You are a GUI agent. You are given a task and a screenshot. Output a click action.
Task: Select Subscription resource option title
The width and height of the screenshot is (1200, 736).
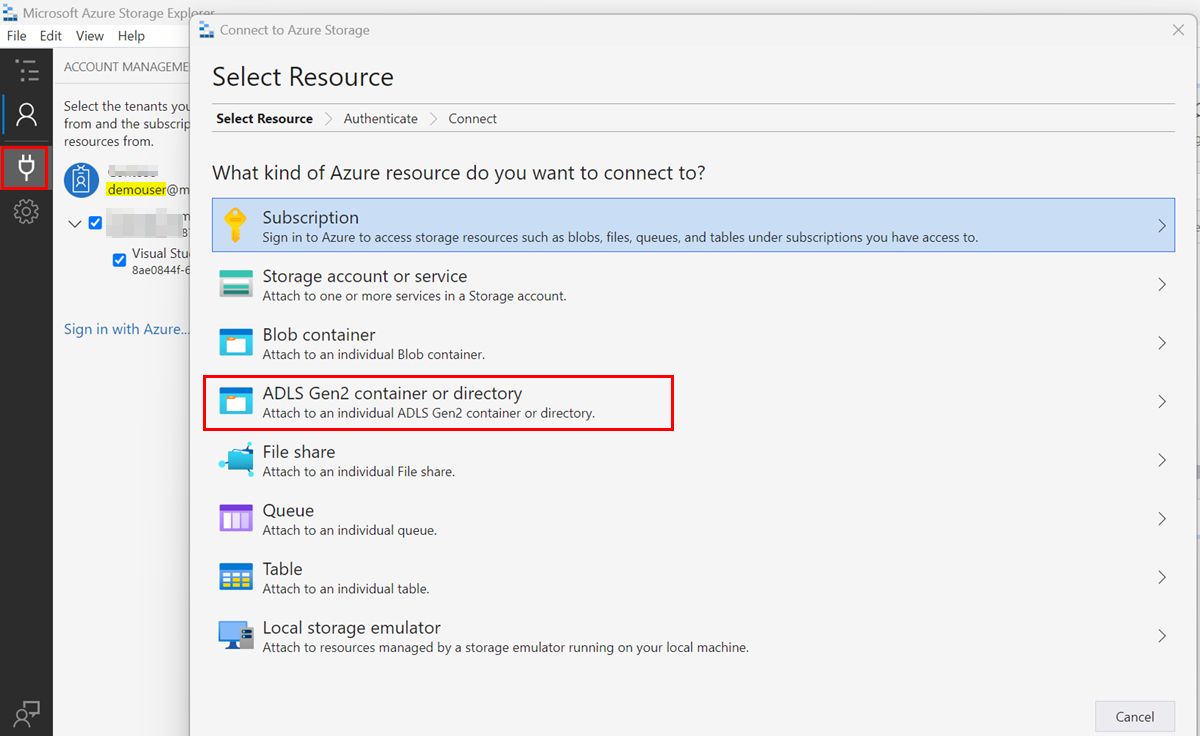coord(311,217)
